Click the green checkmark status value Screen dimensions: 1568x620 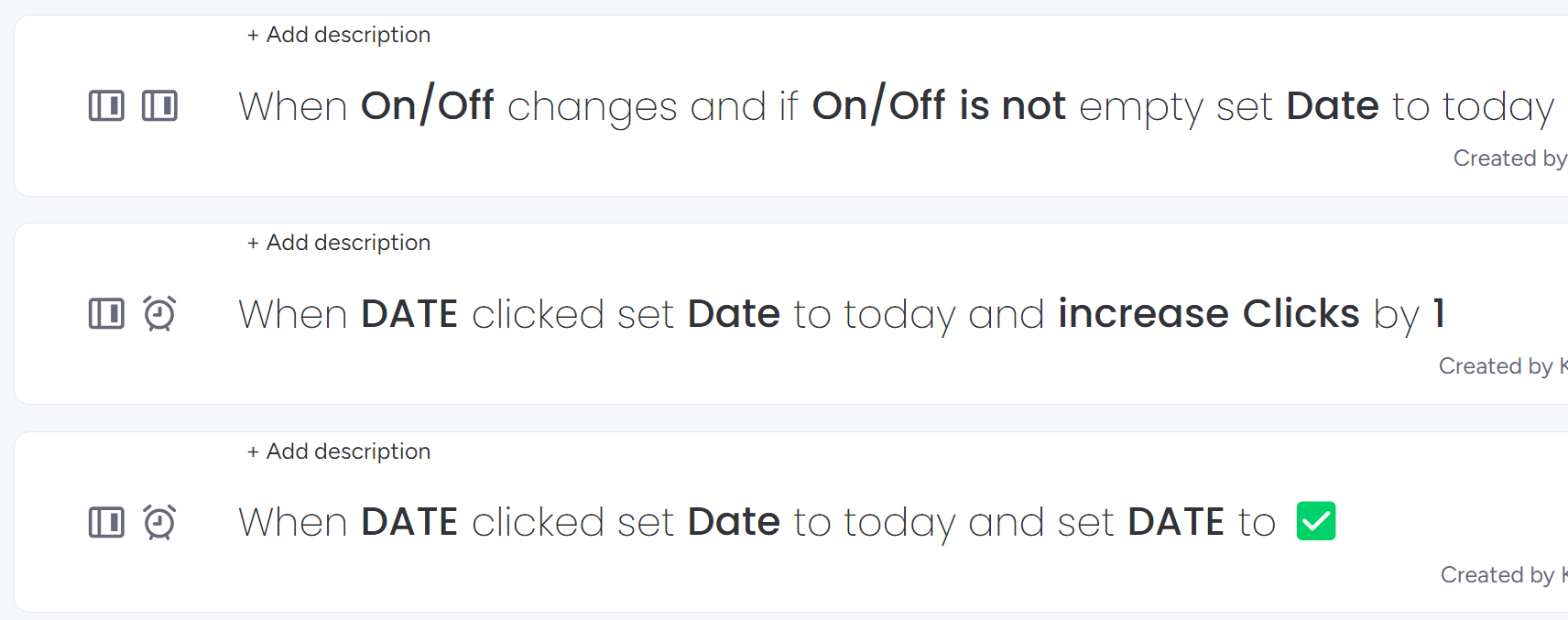[x=1315, y=522]
